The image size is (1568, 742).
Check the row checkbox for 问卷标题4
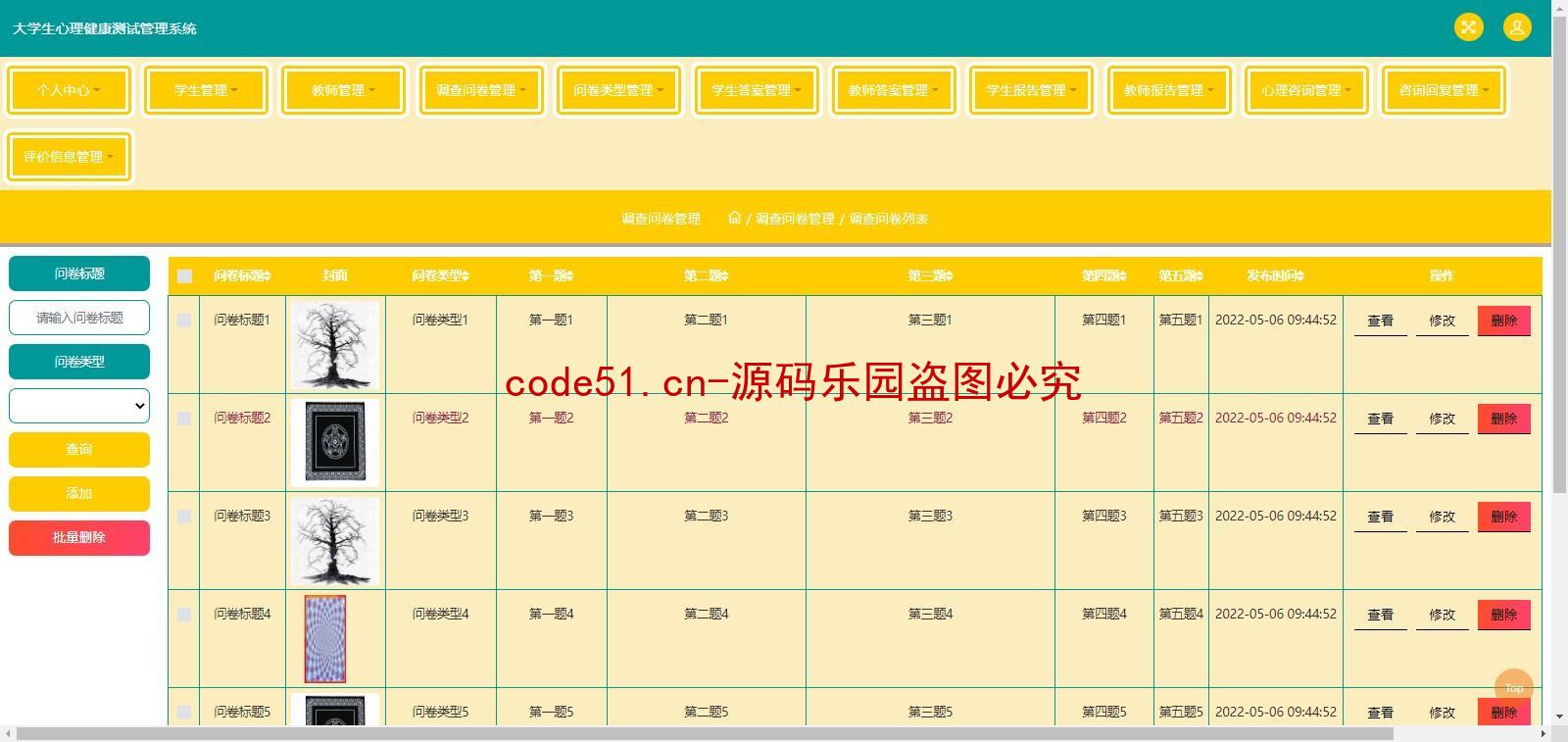click(x=184, y=614)
